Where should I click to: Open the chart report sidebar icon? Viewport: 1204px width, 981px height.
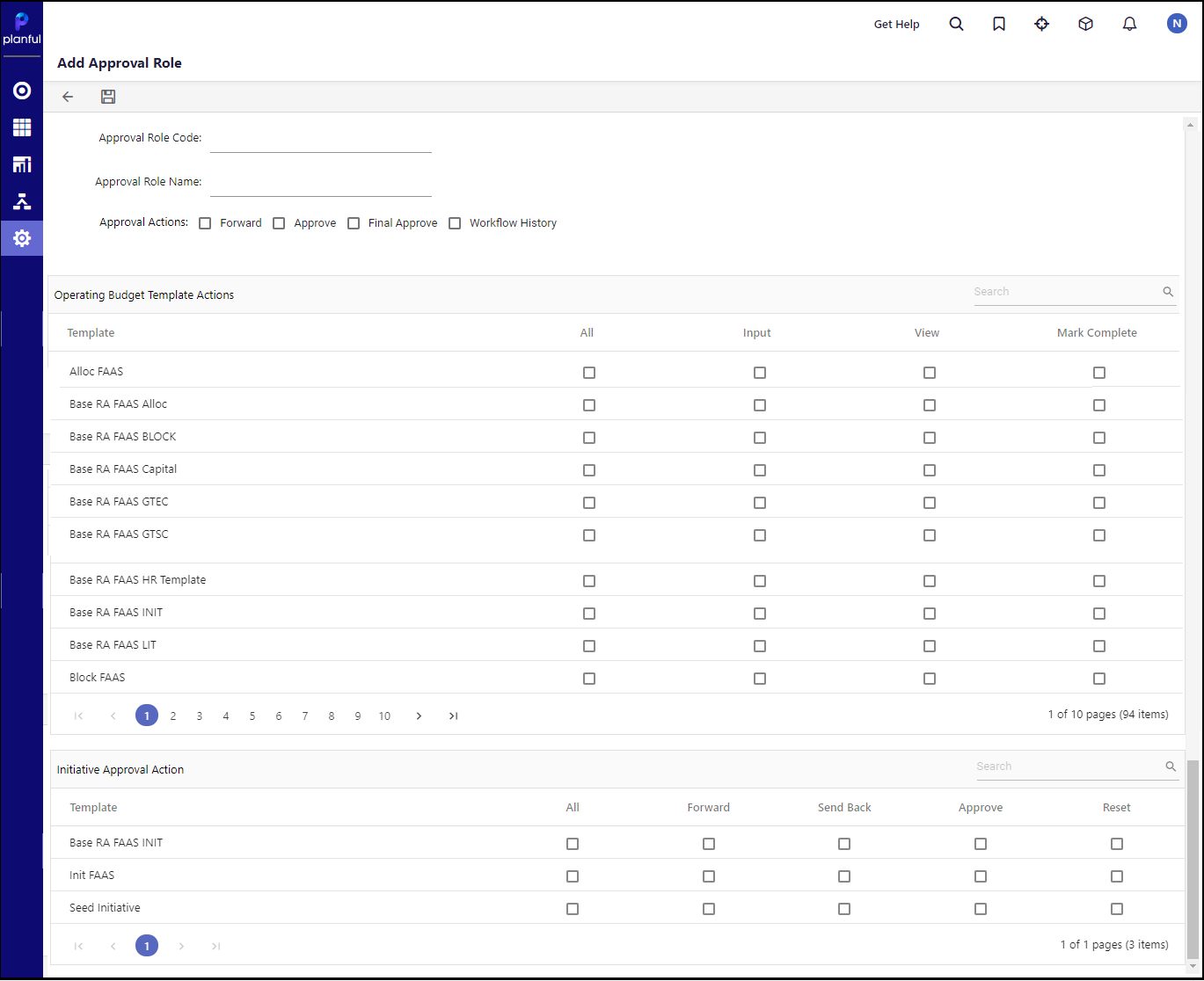[x=22, y=164]
